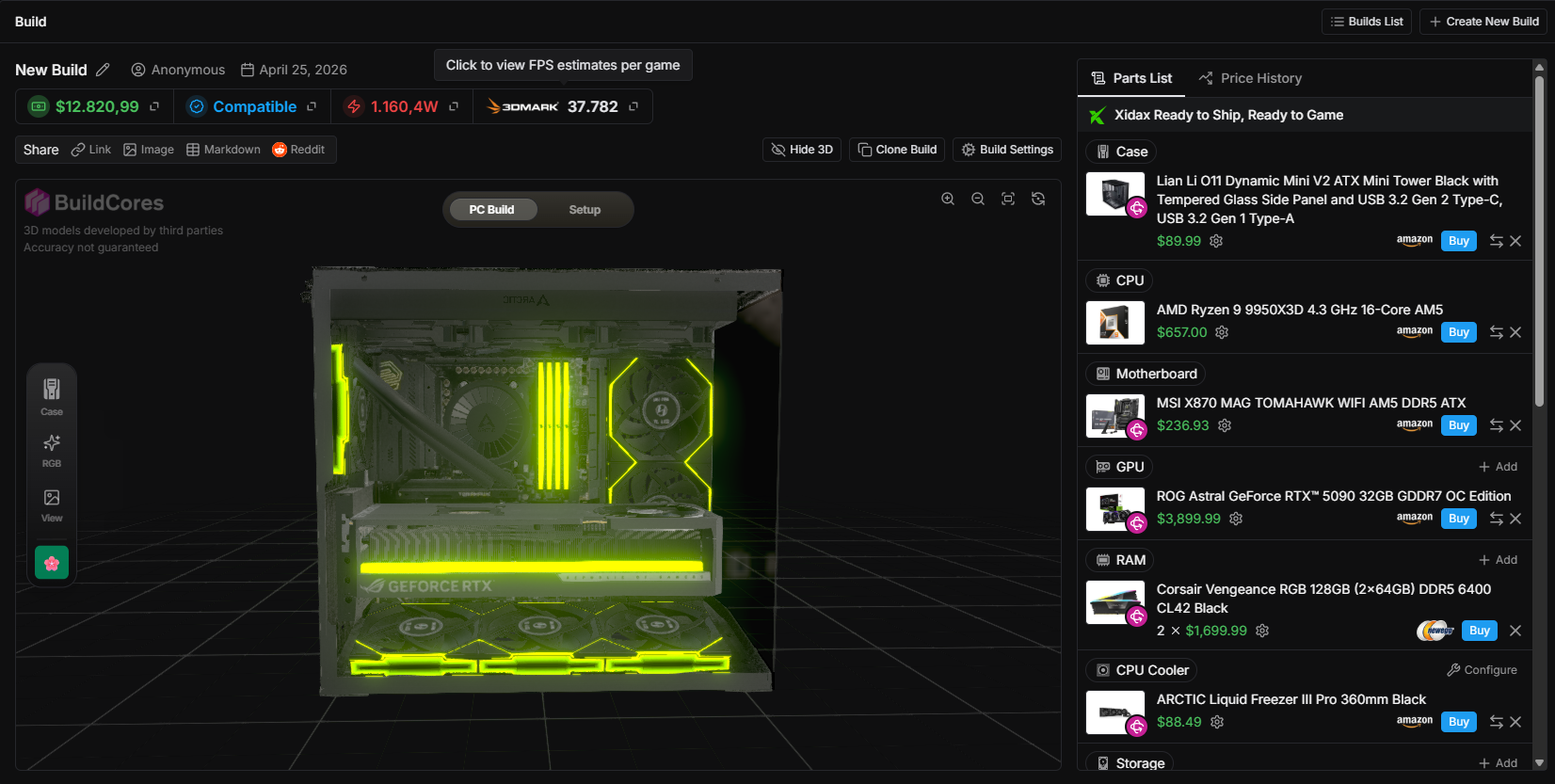Open the RGB lighting option
This screenshot has height=784, width=1555.
[52, 450]
